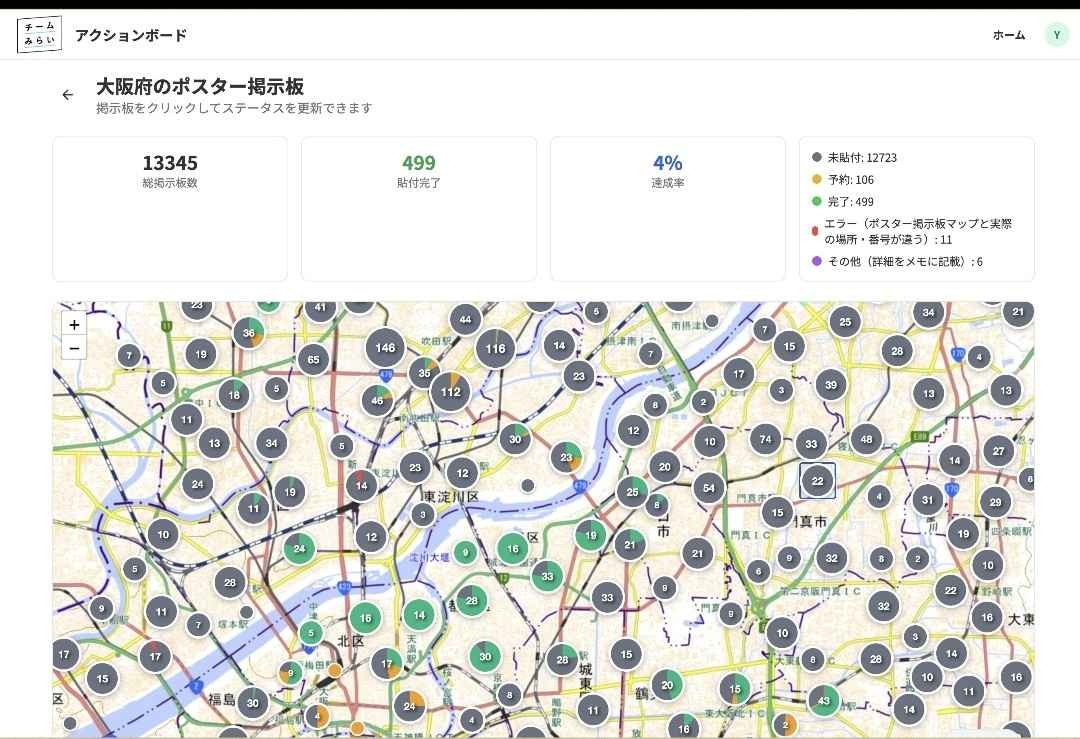The height and width of the screenshot is (739, 1080).
Task: Zoom out the map with the minus button
Action: [x=74, y=348]
